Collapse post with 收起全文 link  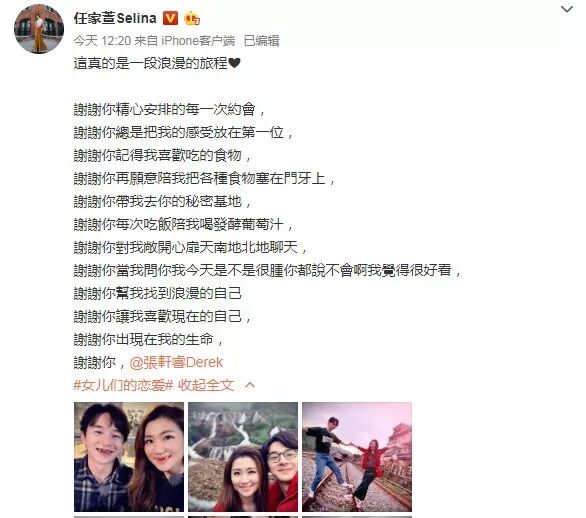[206, 385]
